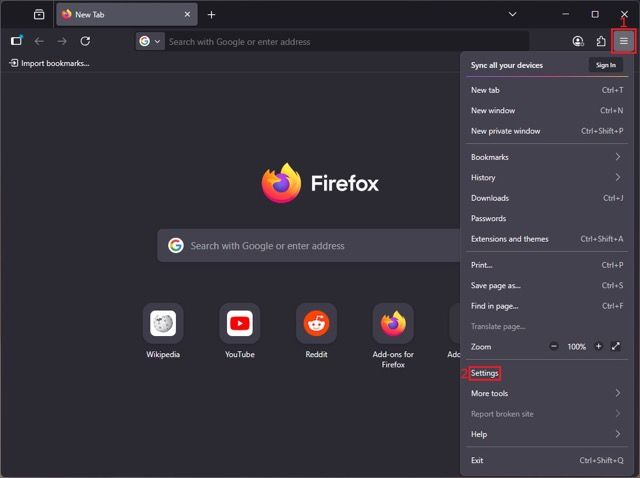This screenshot has height=478, width=640.
Task: Open the YouTube shortcut tile
Action: tap(239, 324)
